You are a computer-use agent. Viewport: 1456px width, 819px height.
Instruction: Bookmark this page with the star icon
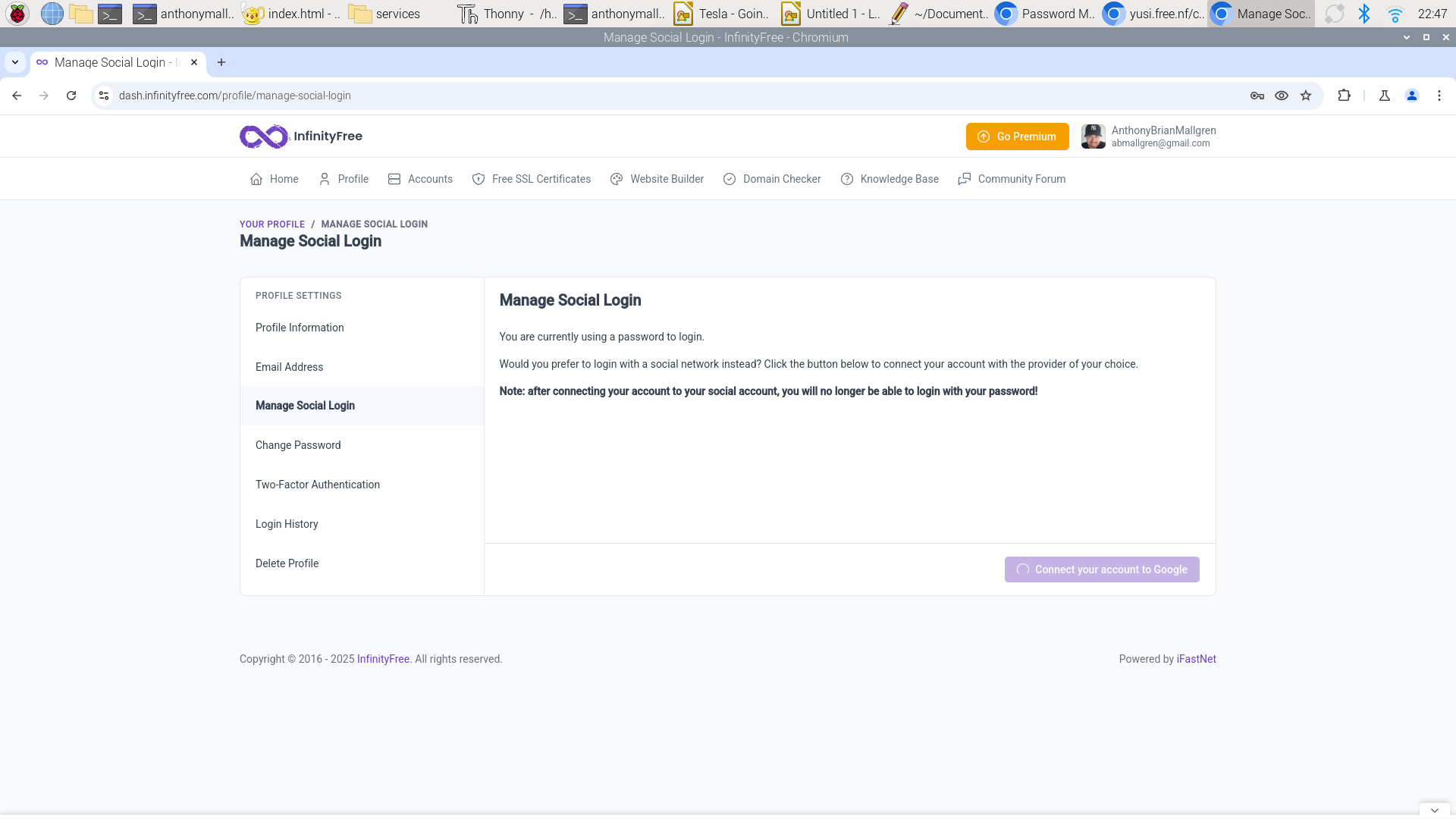(1306, 96)
